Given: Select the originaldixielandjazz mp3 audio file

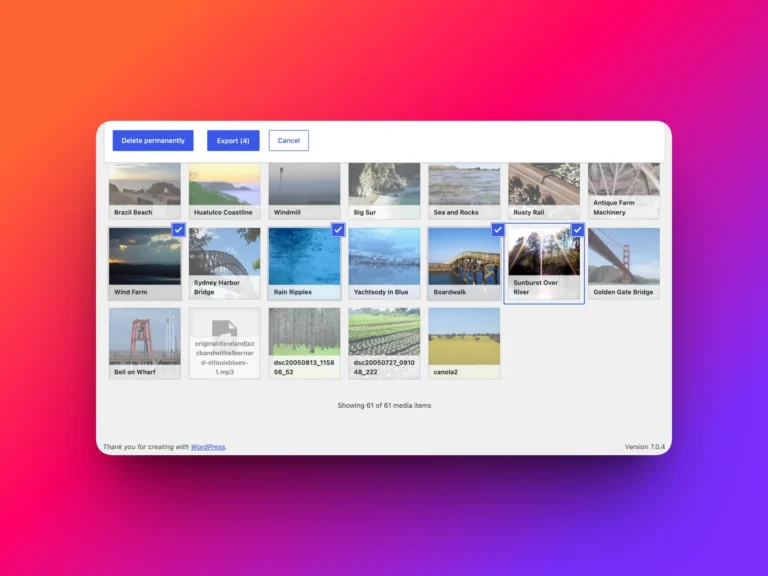Looking at the screenshot, I should coord(224,343).
